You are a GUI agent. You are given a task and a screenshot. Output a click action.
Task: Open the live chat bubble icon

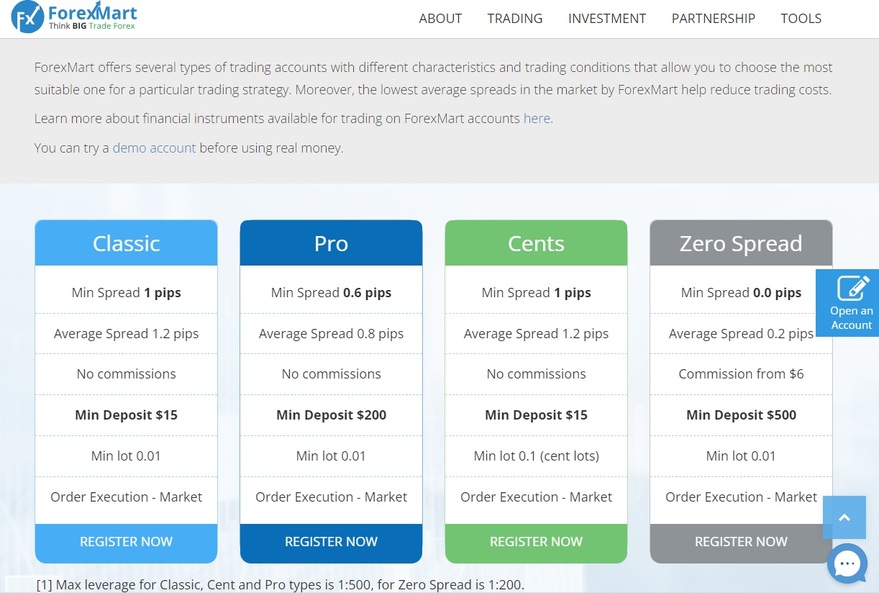tap(847, 564)
